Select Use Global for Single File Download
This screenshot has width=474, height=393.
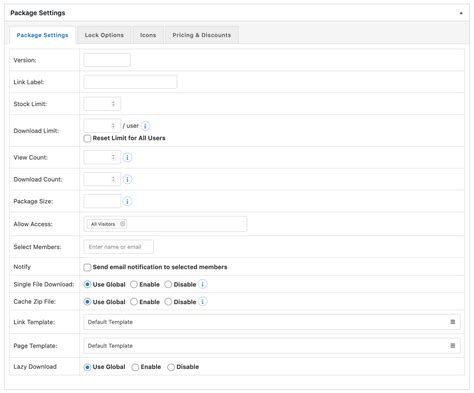87,284
